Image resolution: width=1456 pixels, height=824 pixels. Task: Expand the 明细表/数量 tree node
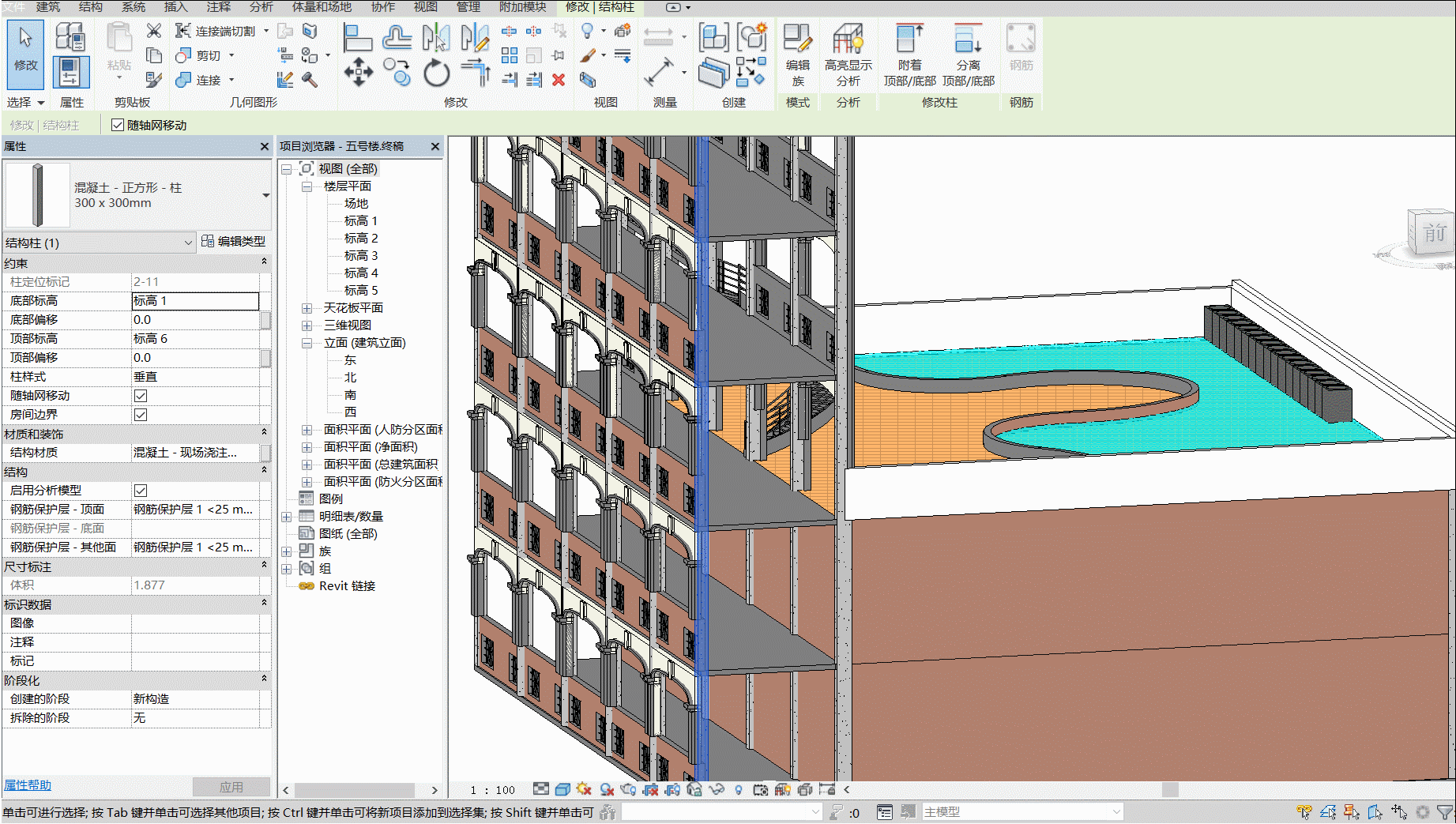click(x=286, y=517)
